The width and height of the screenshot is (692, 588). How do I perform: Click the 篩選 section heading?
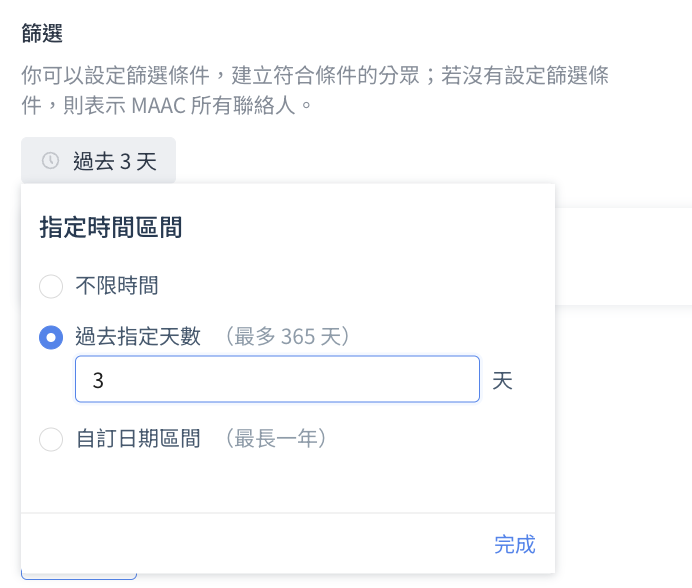coord(42,34)
